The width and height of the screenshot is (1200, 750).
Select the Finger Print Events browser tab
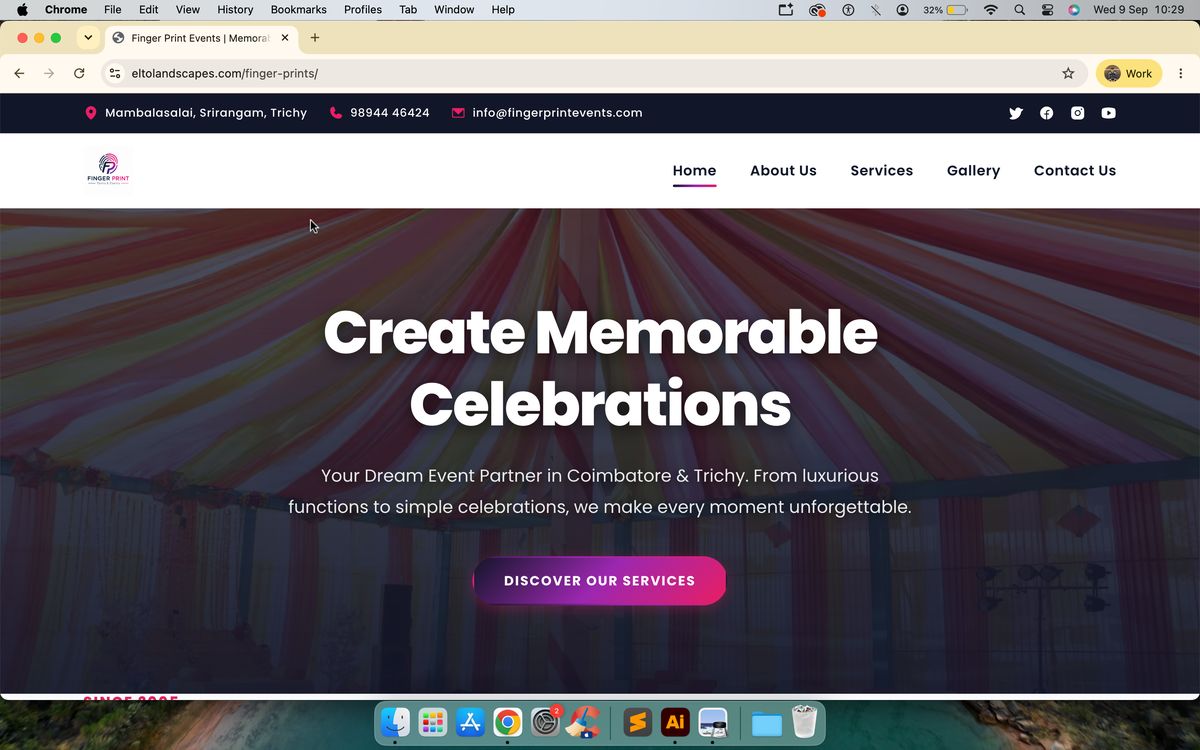(x=200, y=38)
